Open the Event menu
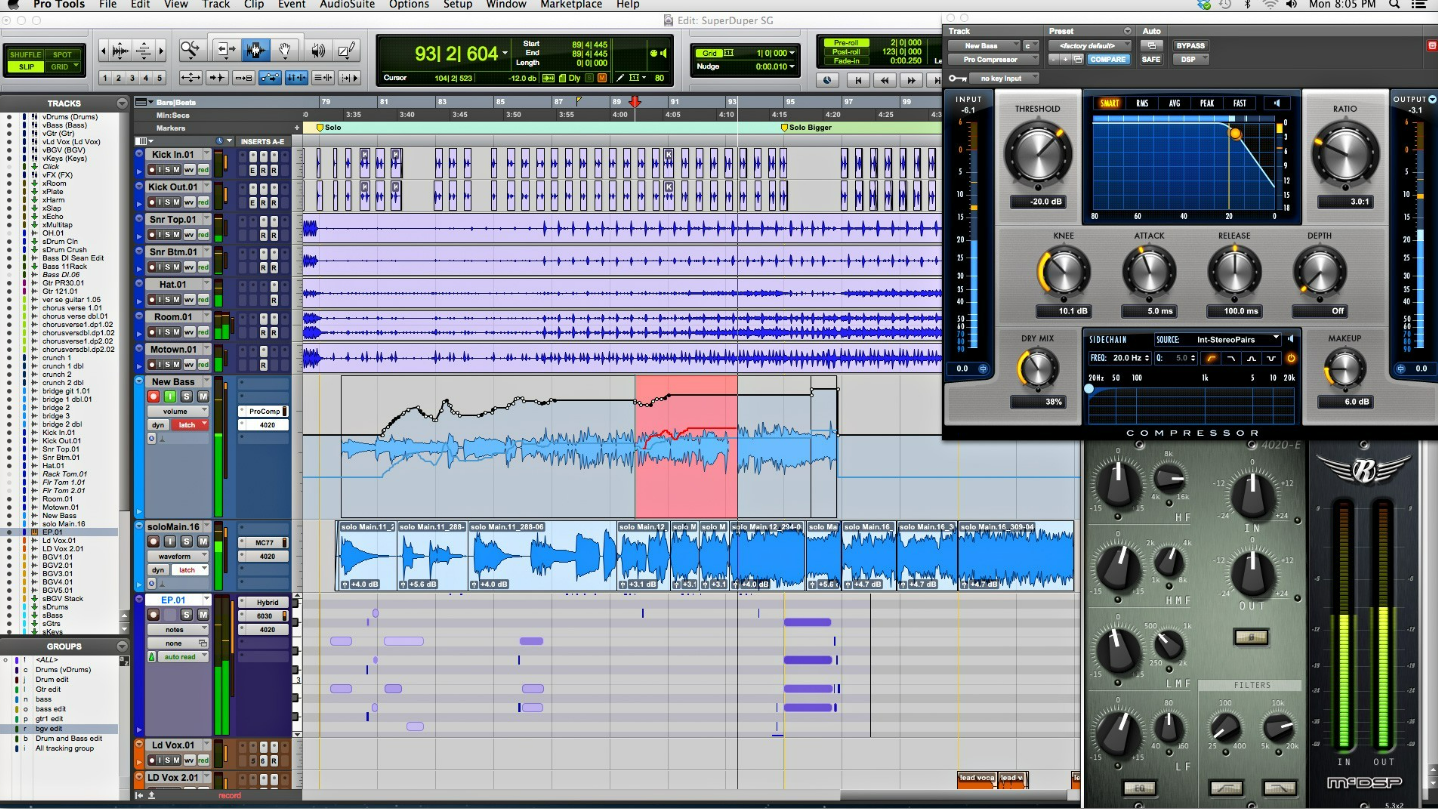 click(291, 5)
